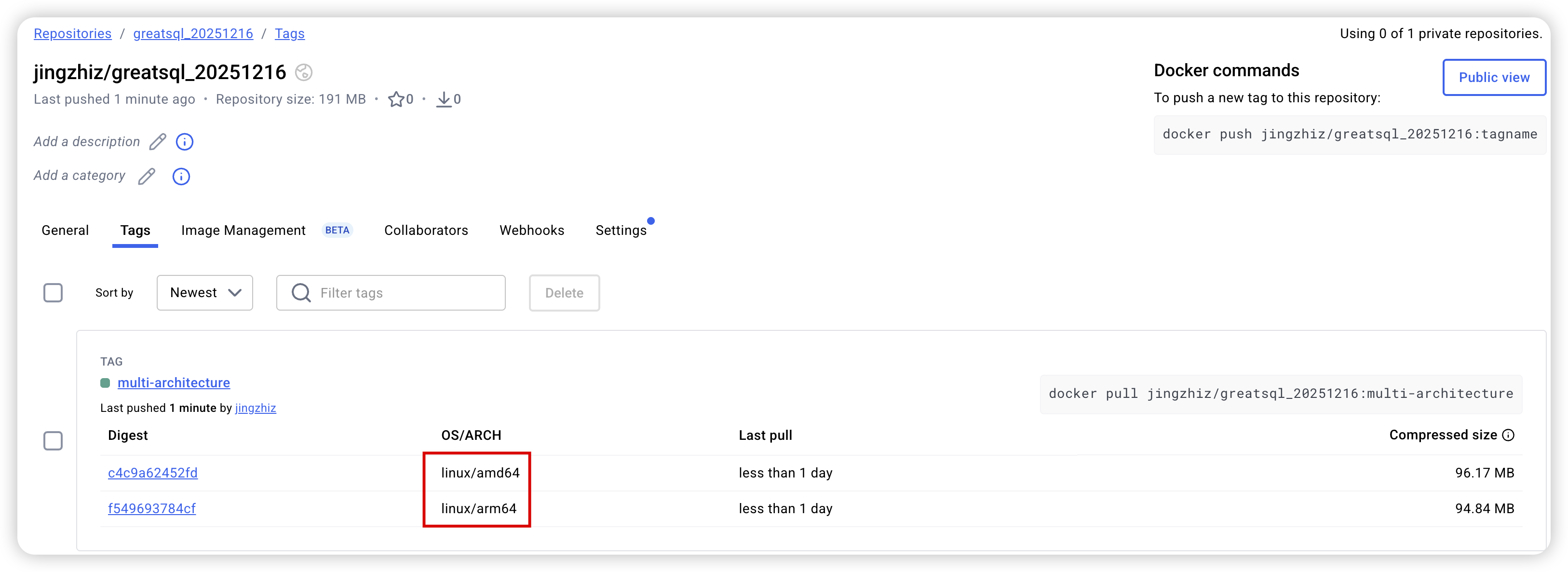
Task: Click the download count icon
Action: click(x=444, y=99)
